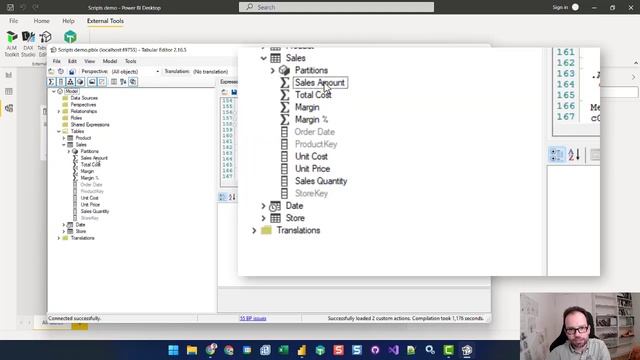Open the Tools menu in Tabular Editor

131,61
